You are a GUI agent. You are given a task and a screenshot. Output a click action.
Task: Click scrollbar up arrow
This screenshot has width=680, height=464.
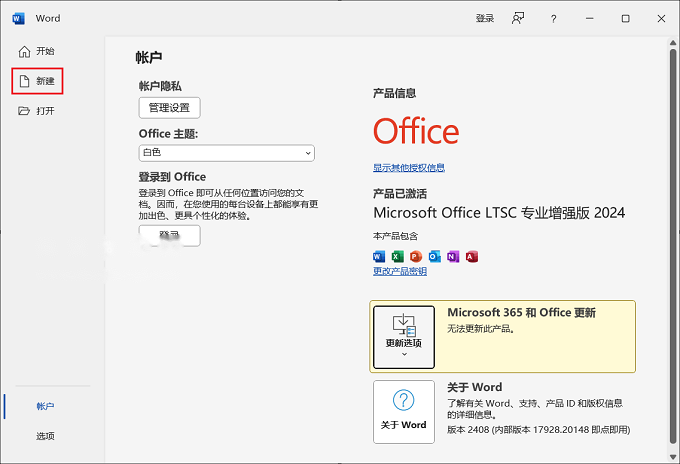coord(673,43)
